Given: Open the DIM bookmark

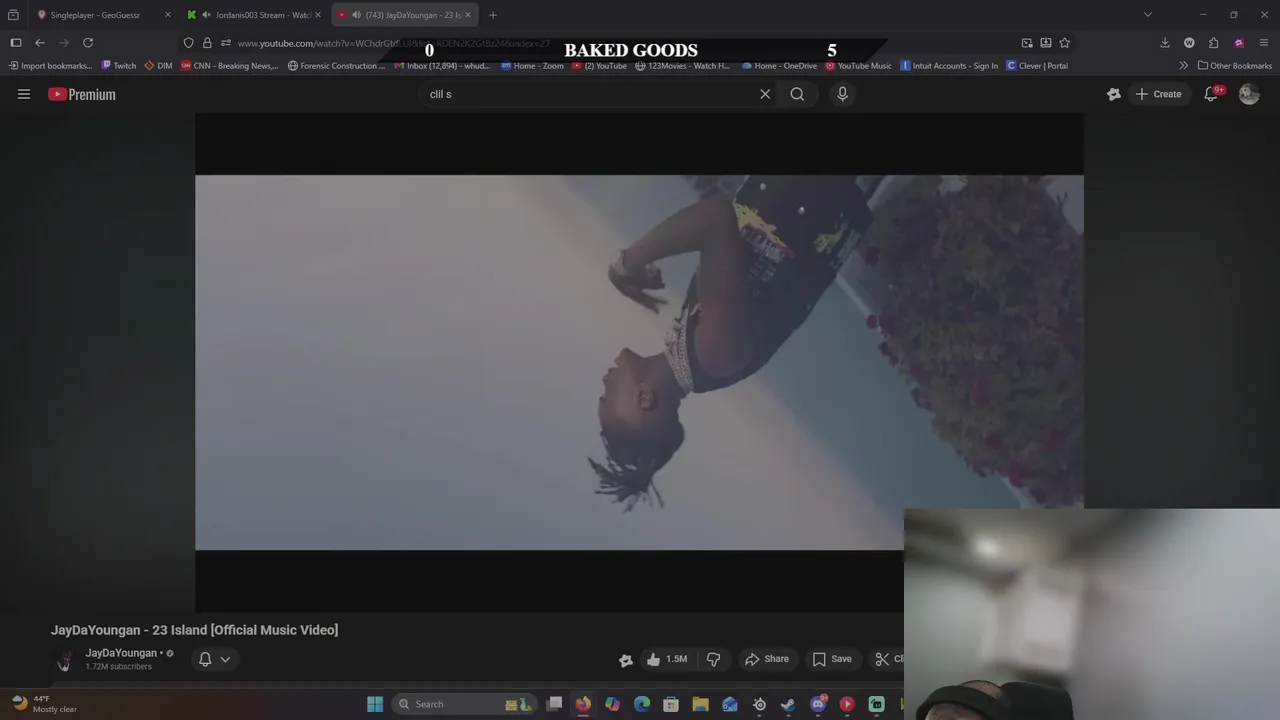Looking at the screenshot, I should 159,66.
